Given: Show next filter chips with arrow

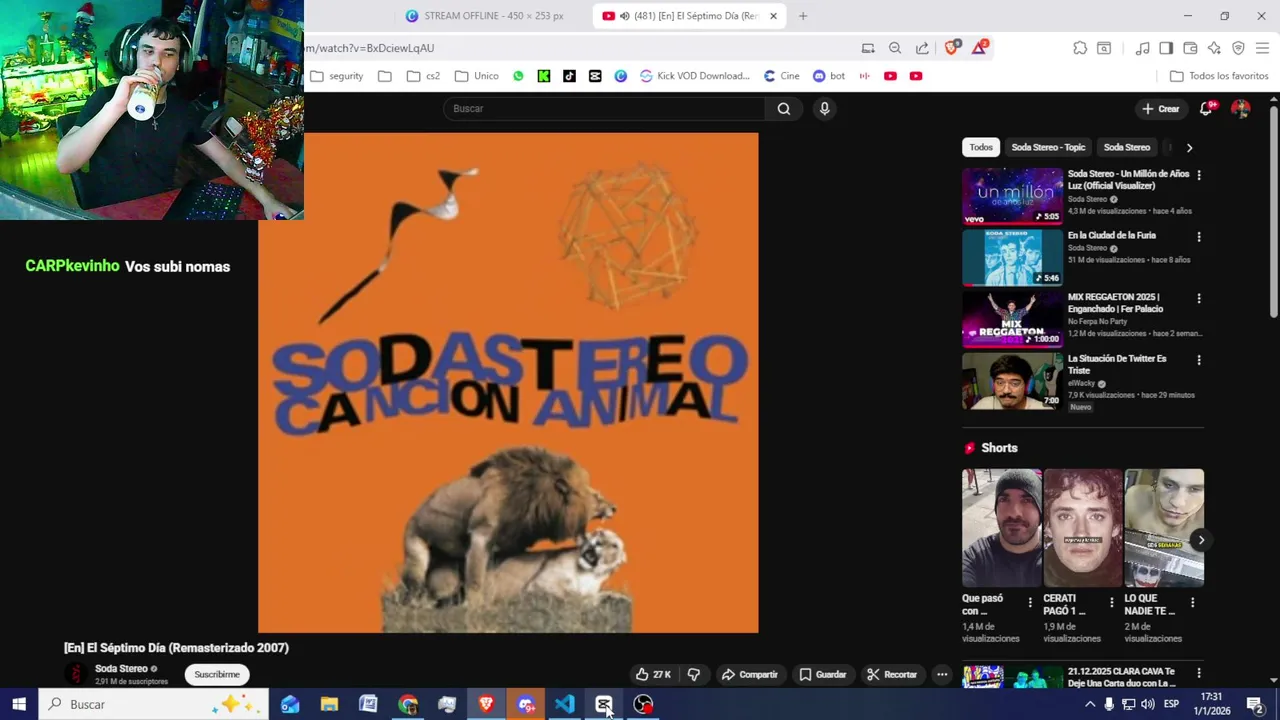Looking at the screenshot, I should tap(1189, 147).
